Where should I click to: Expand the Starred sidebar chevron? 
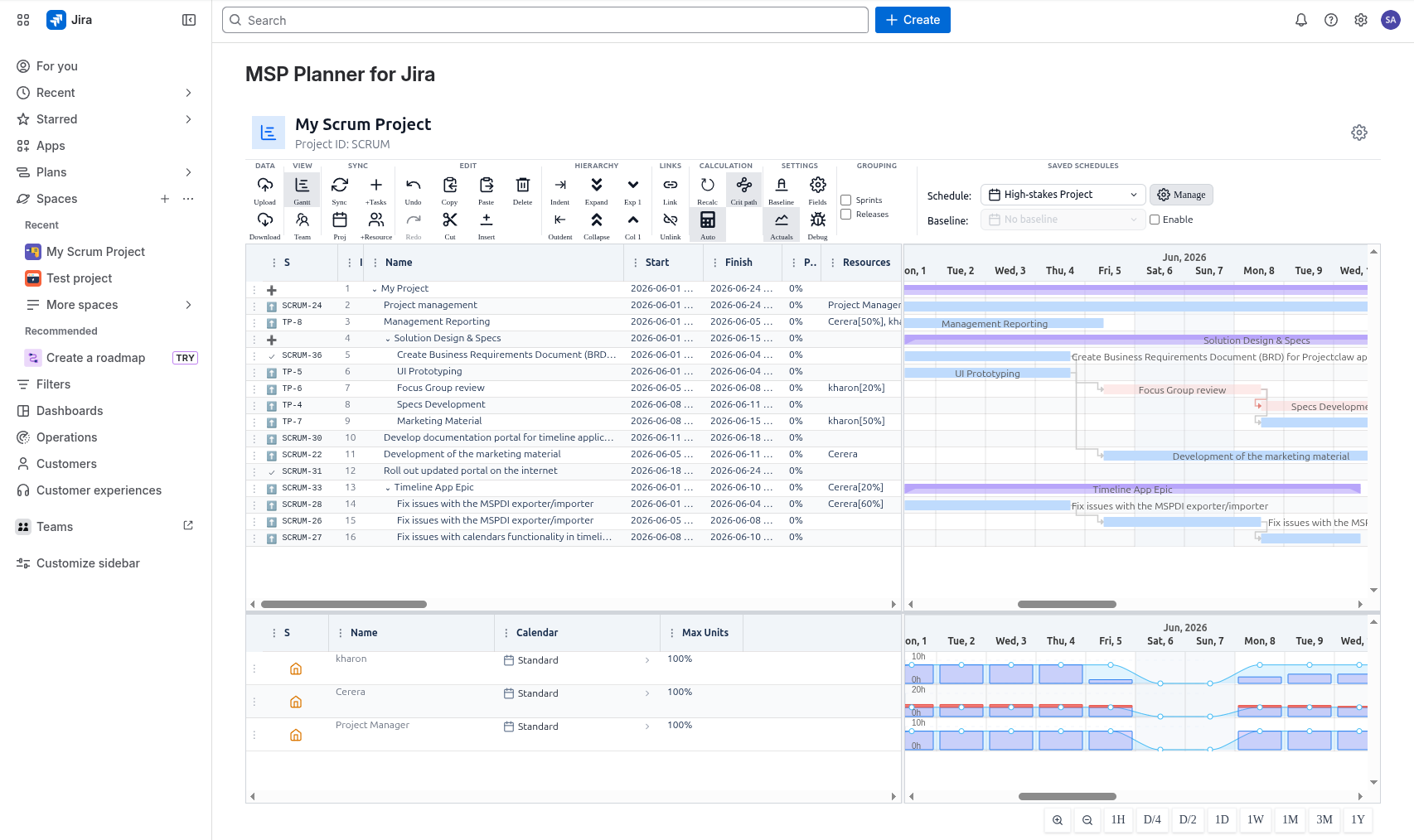coord(188,119)
